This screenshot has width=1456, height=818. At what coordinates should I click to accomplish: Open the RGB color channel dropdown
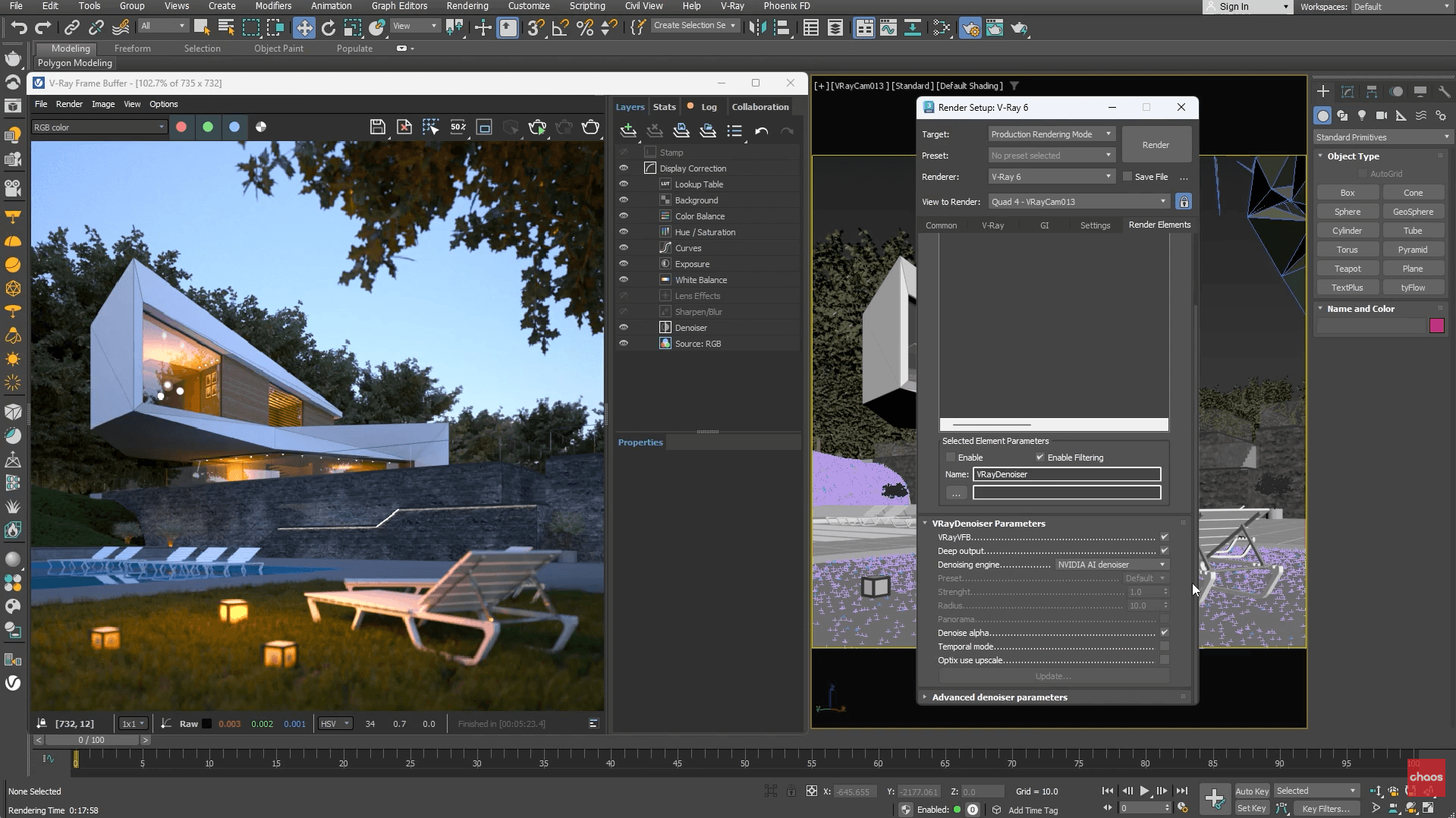(99, 127)
